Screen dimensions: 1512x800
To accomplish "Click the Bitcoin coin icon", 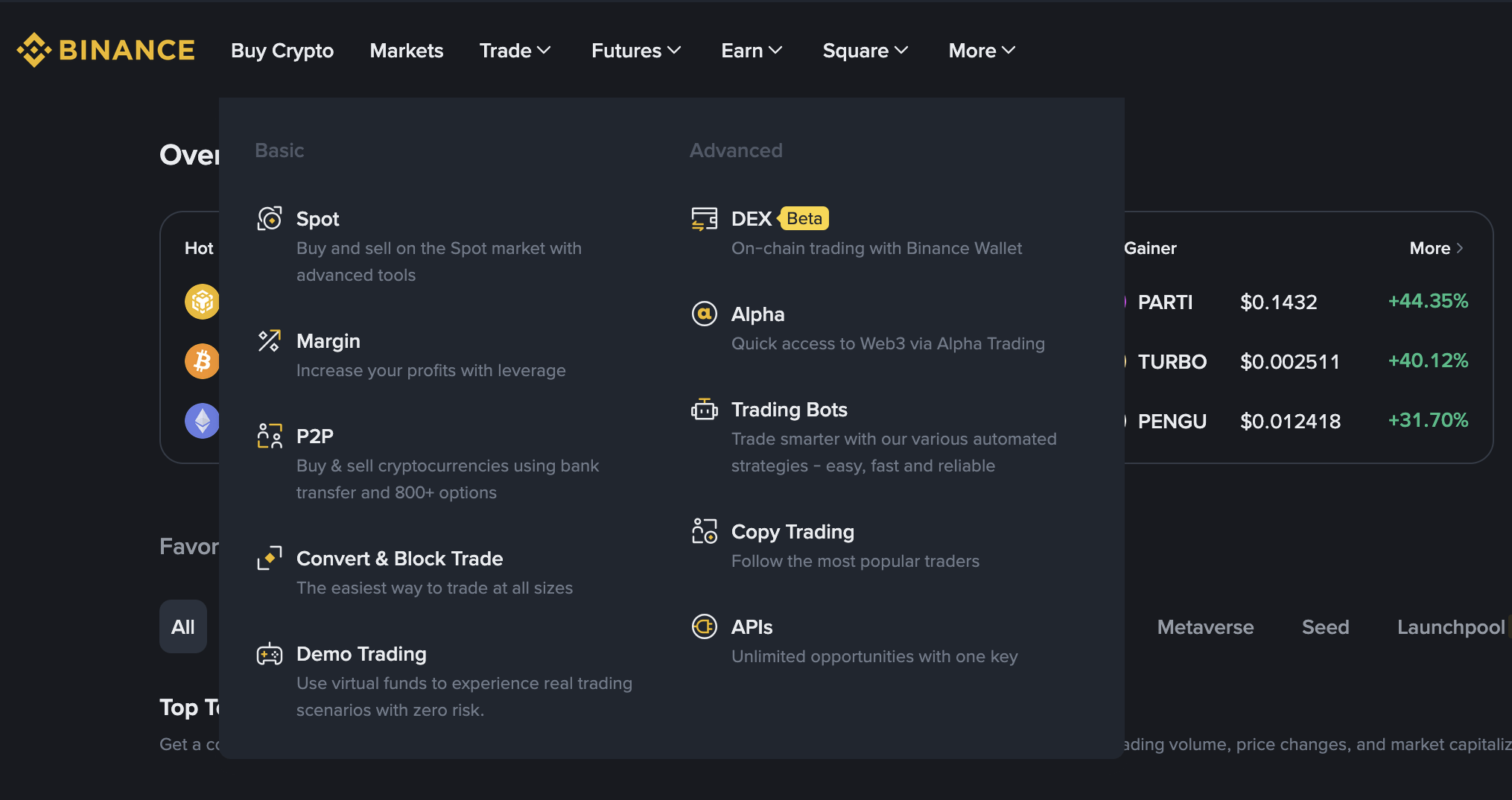I will (x=202, y=361).
